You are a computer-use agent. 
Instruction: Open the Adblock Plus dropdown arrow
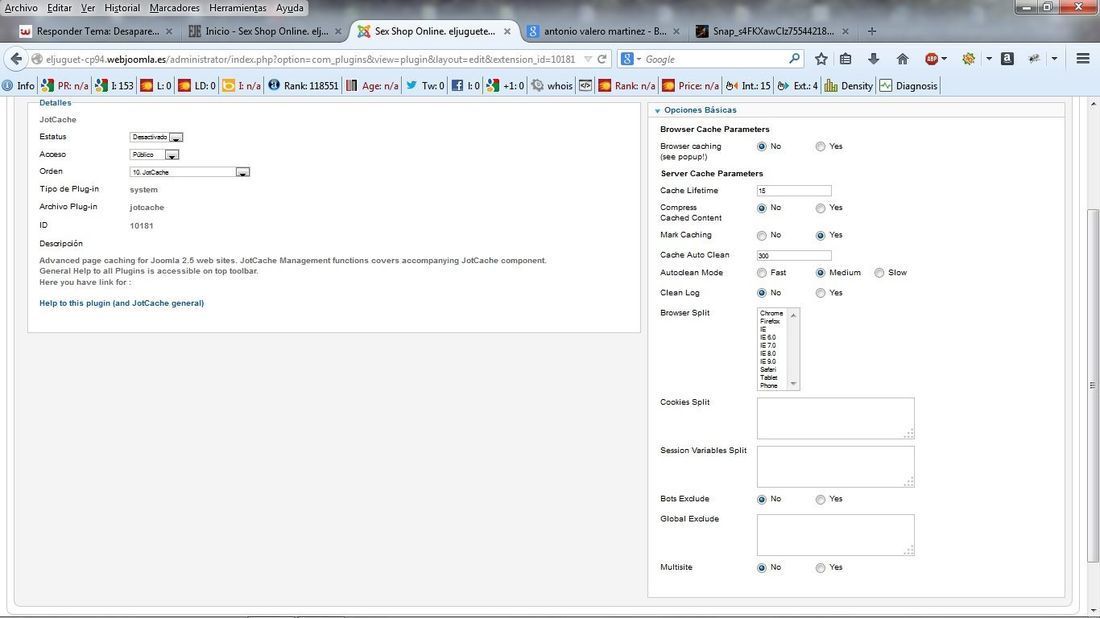click(944, 59)
